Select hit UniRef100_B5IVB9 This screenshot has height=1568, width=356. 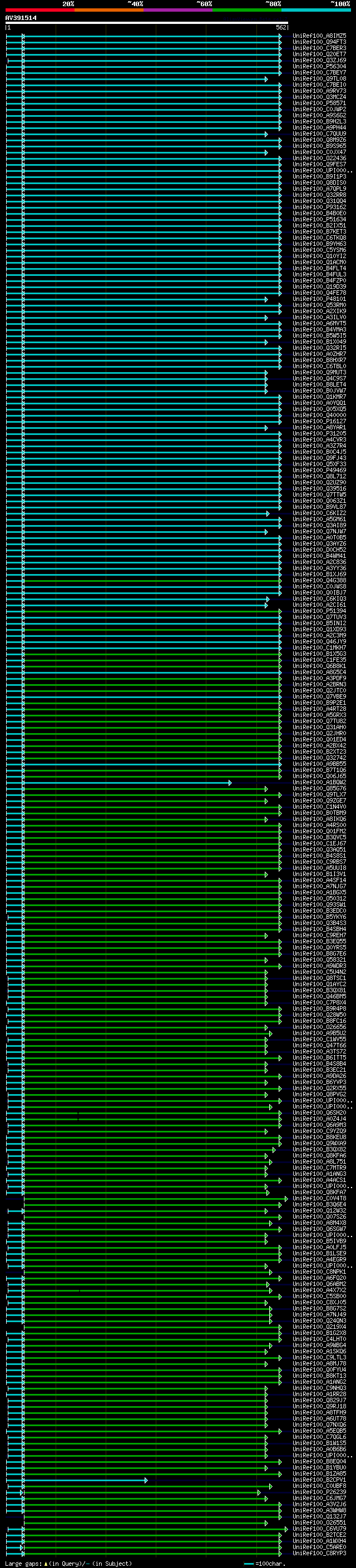(x=319, y=1240)
